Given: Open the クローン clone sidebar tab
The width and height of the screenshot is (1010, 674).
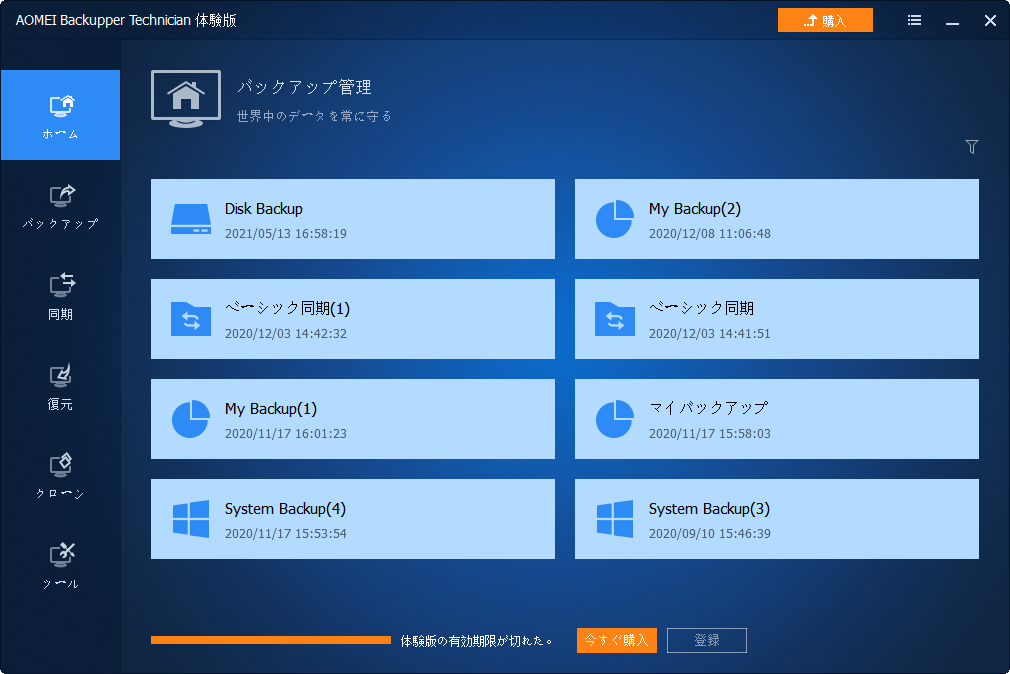Looking at the screenshot, I should [x=61, y=476].
